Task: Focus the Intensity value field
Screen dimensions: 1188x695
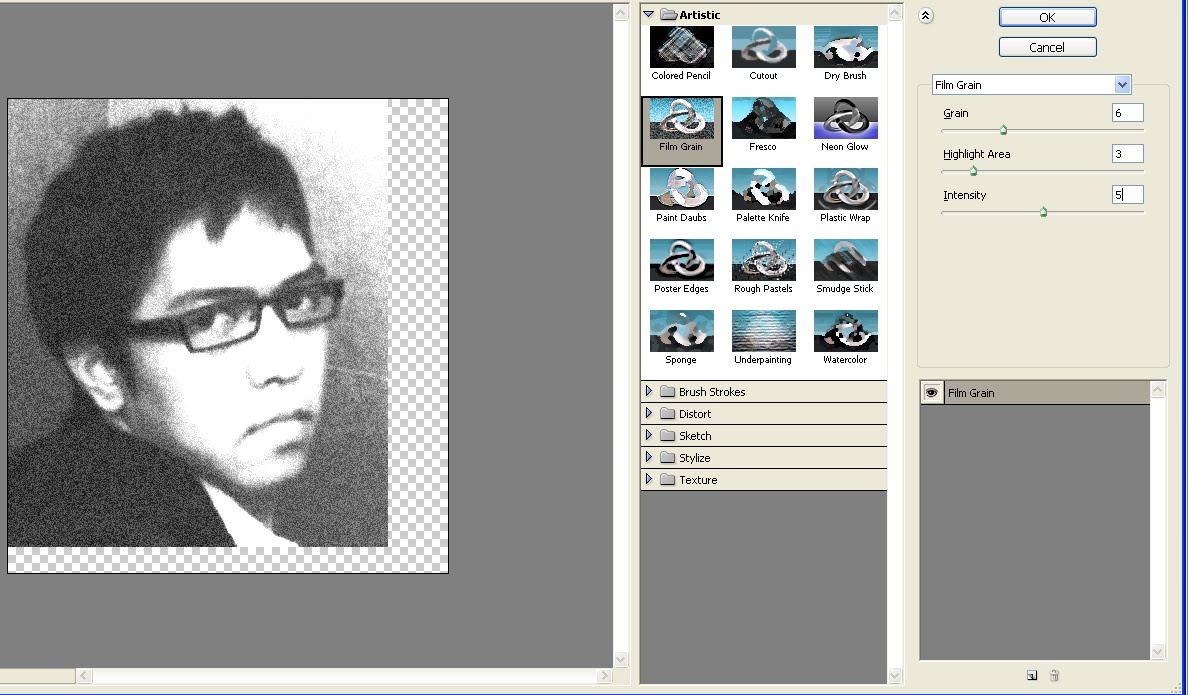Action: click(1127, 195)
